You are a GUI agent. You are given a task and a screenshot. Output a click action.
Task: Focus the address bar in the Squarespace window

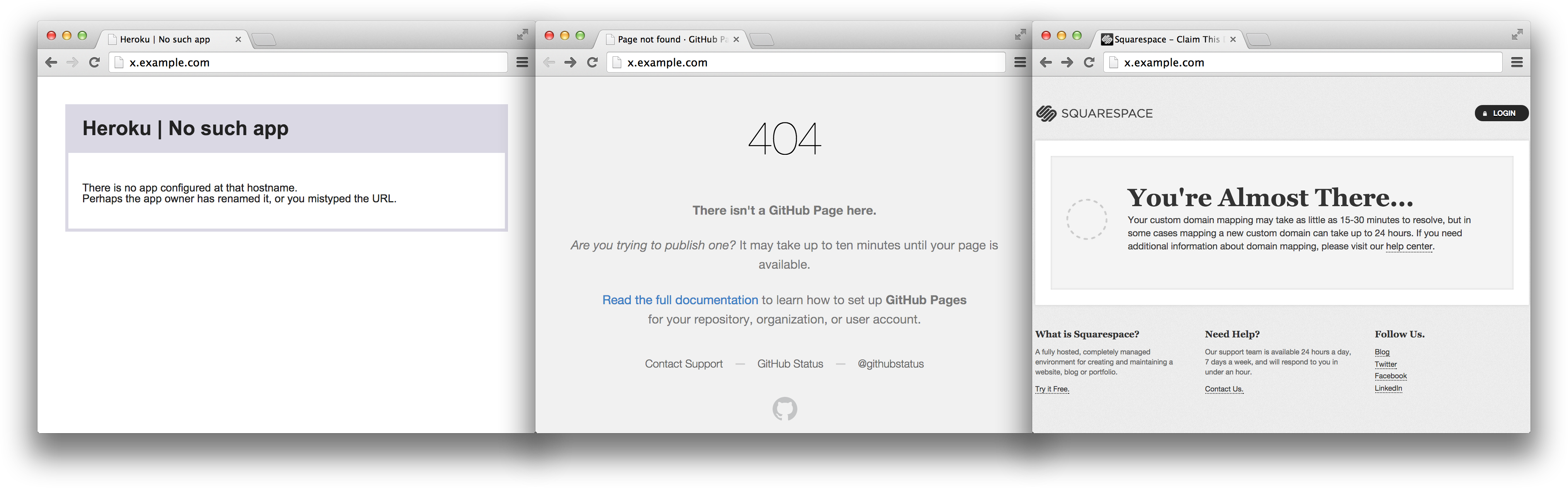(x=1303, y=62)
